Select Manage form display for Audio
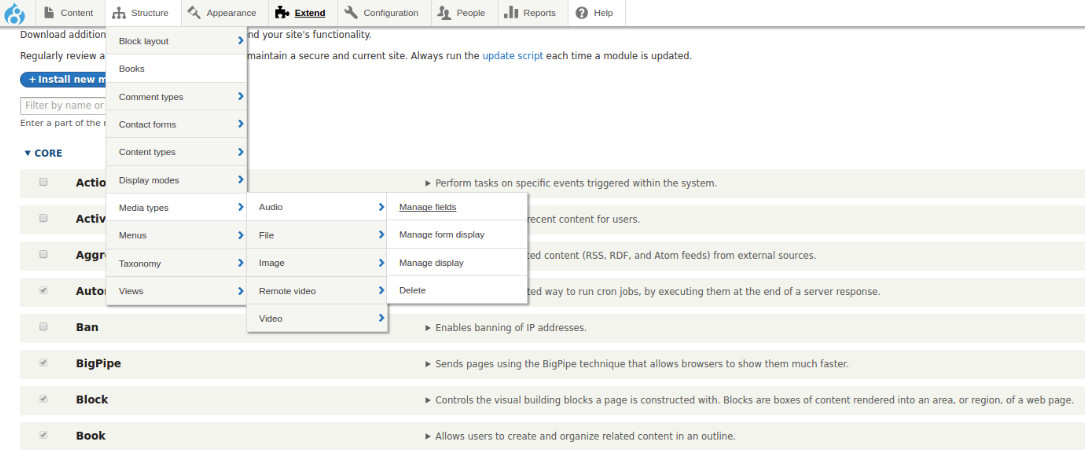 [457, 235]
